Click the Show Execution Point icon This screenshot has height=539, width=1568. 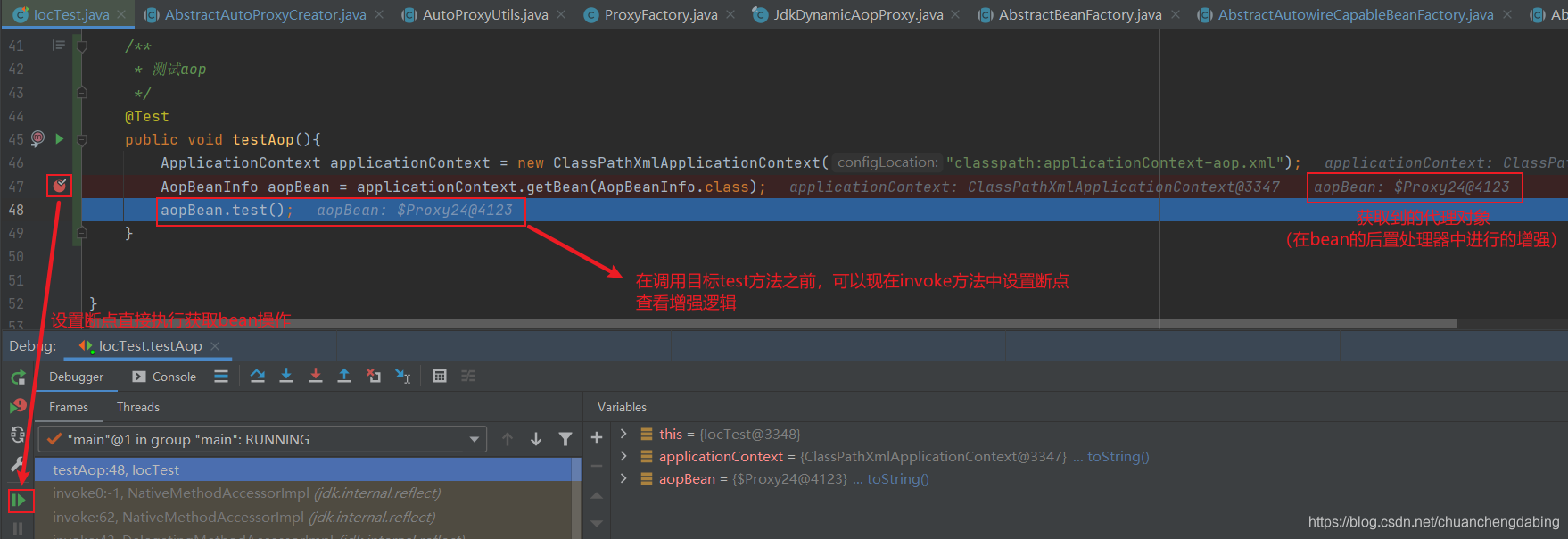coord(221,377)
